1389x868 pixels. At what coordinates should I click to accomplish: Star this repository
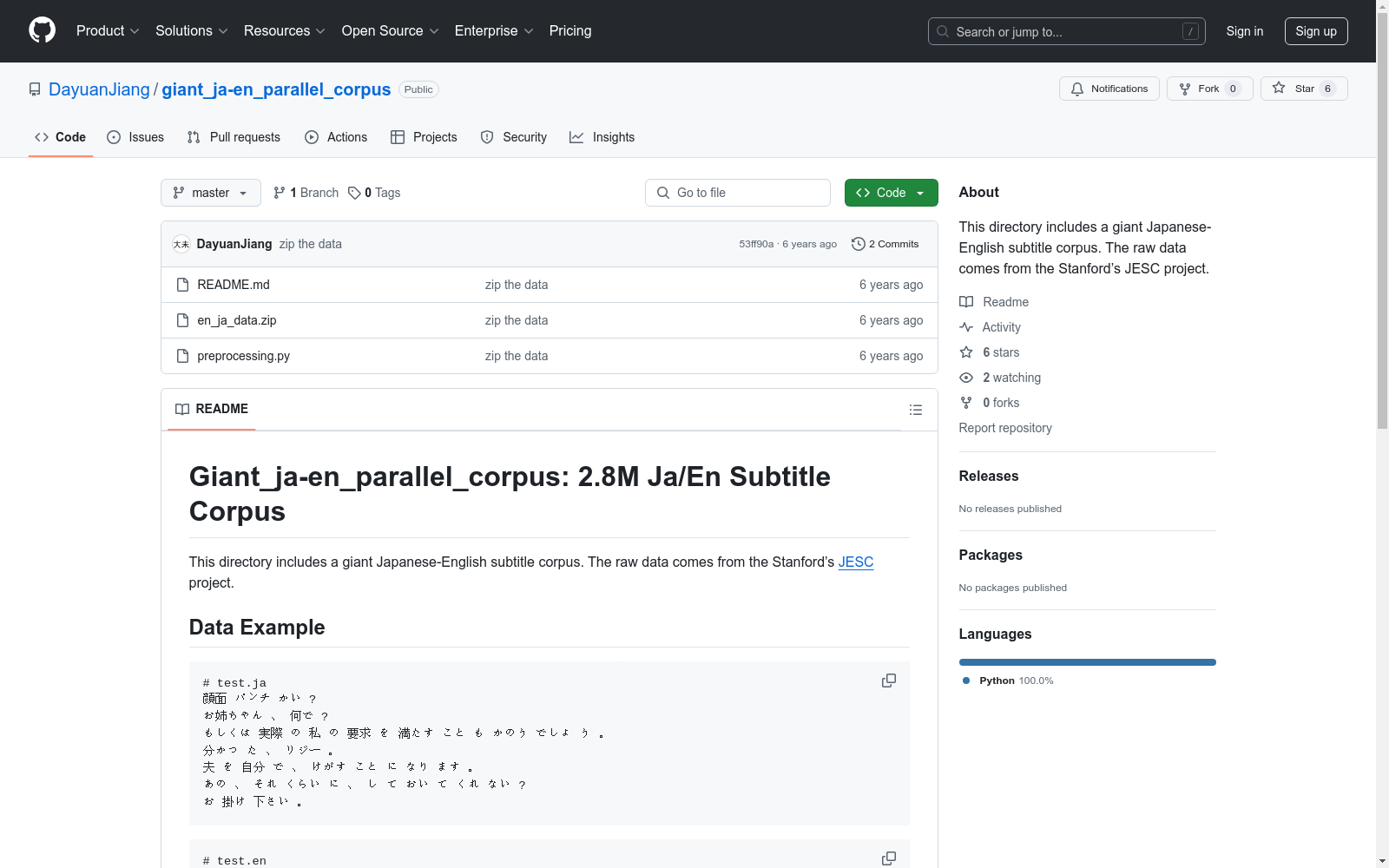[1304, 89]
